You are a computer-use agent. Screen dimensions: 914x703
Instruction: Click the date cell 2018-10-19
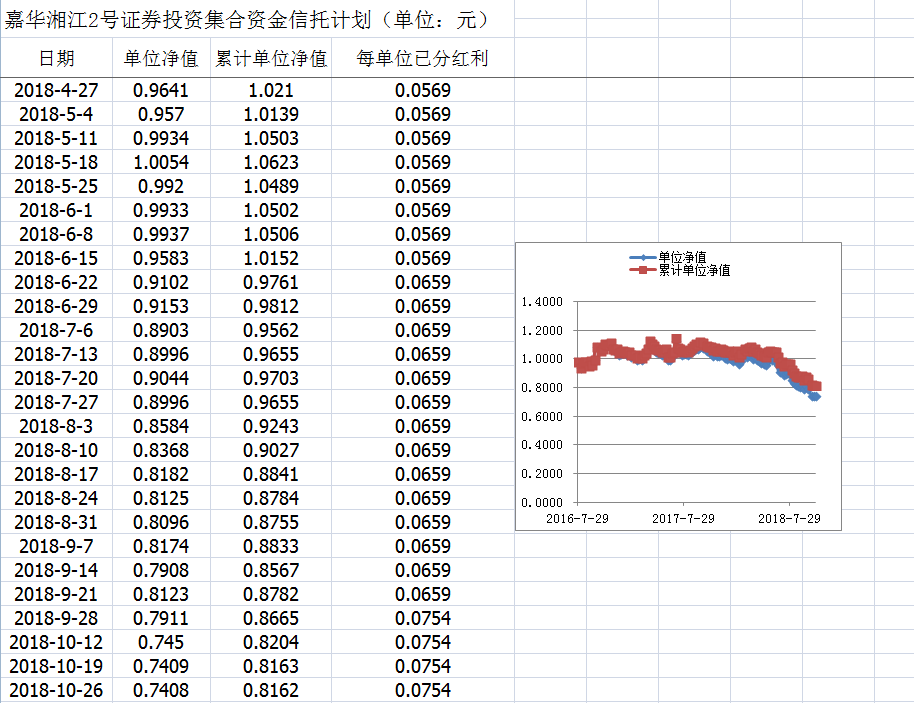coord(57,665)
